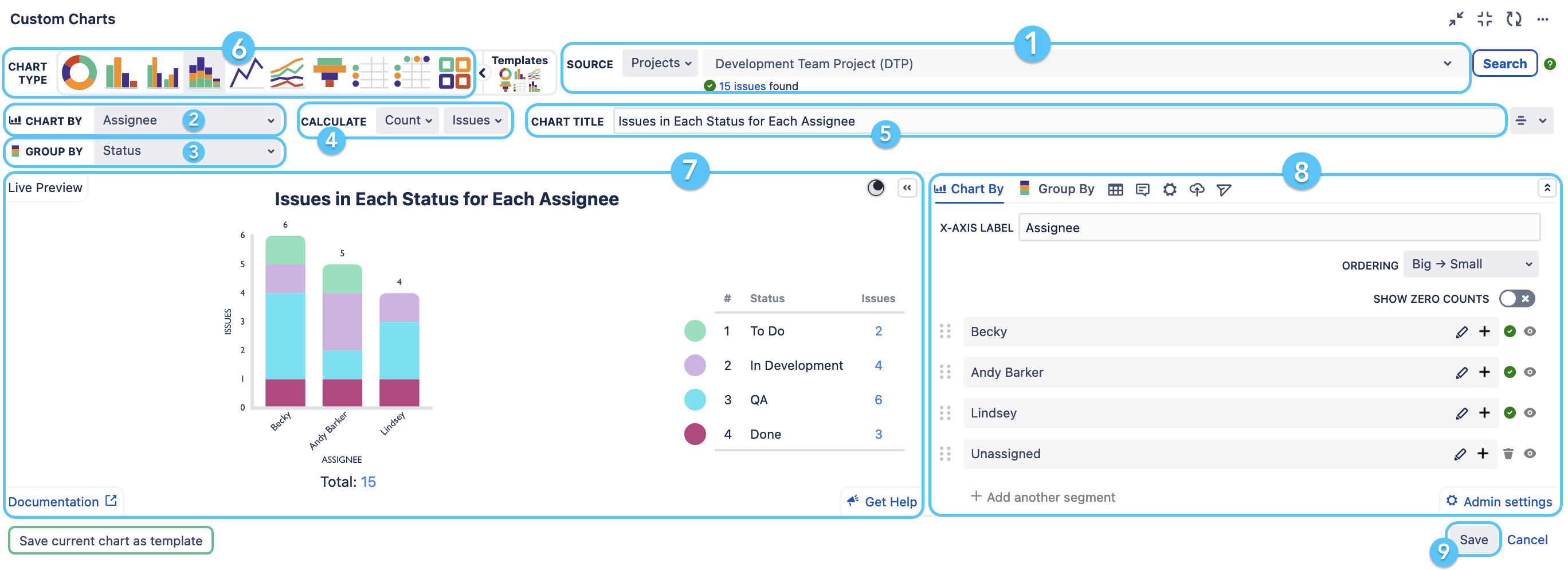Open the filter funnel tab

(x=1224, y=190)
